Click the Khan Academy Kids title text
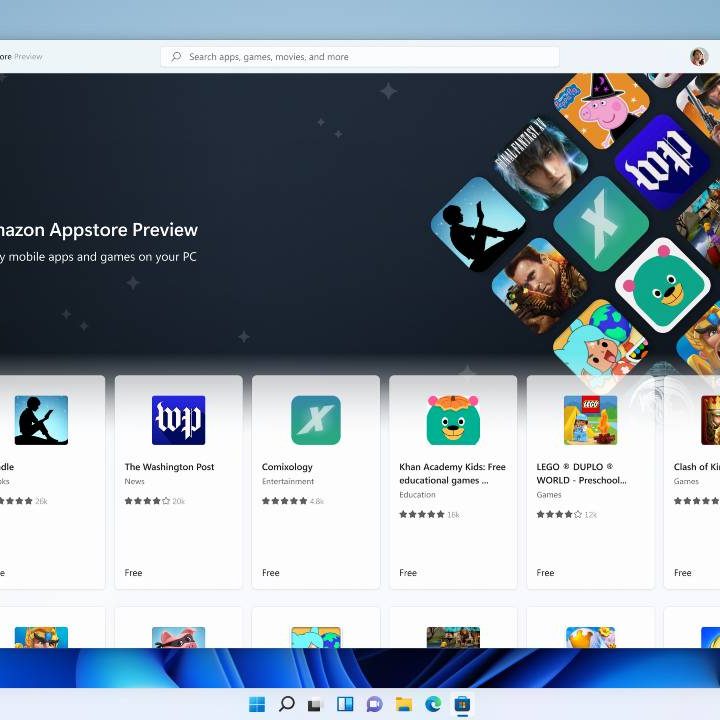Image resolution: width=720 pixels, height=720 pixels. click(452, 473)
